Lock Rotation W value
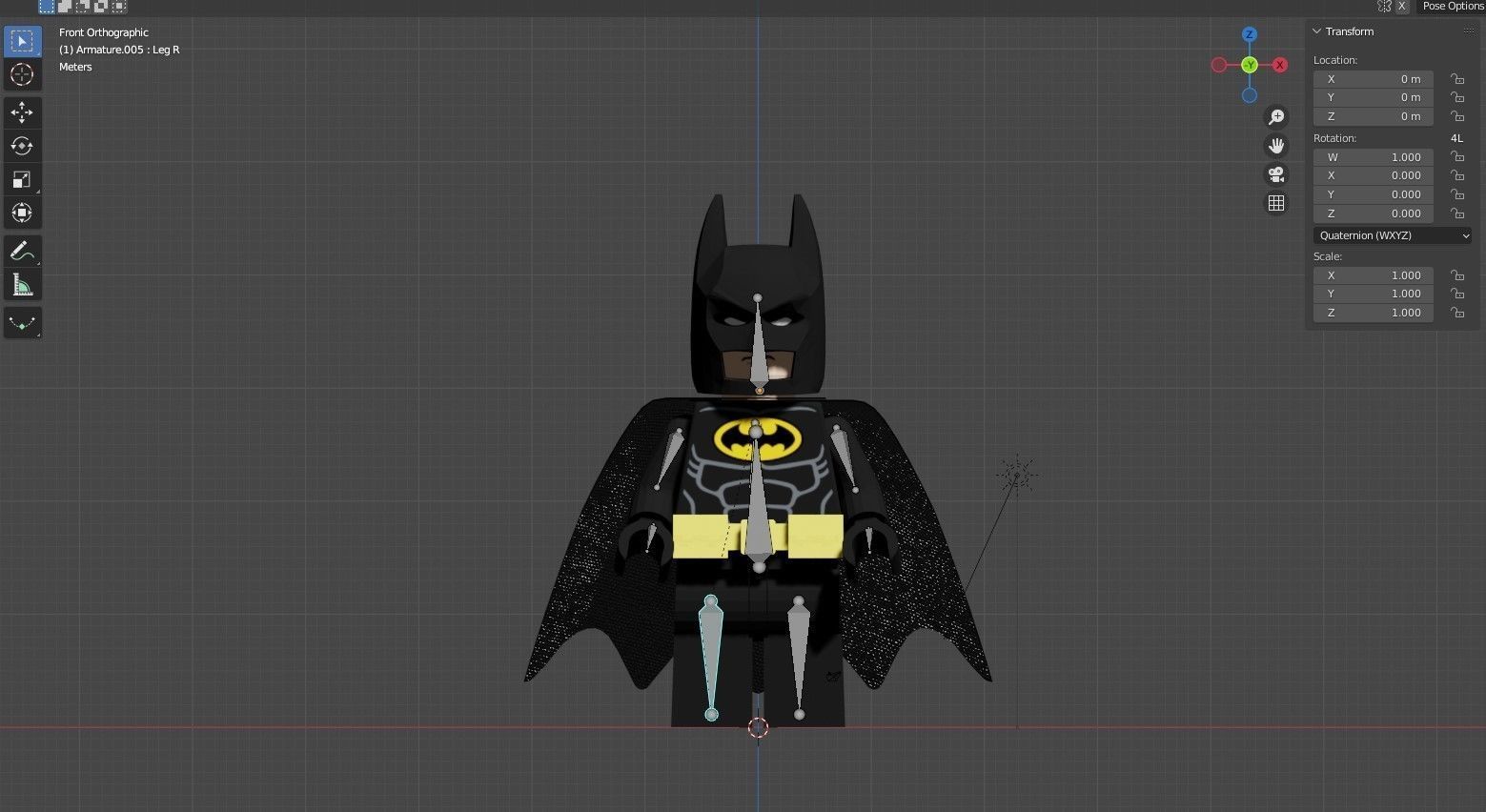Viewport: 1486px width, 812px height. click(1457, 157)
